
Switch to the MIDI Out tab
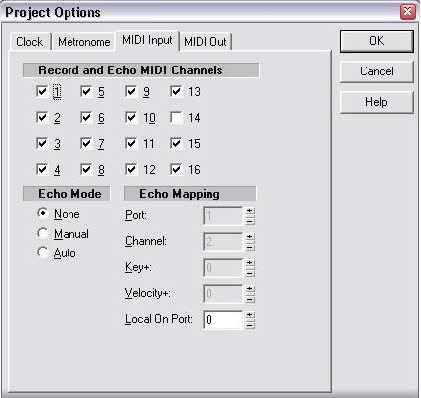click(205, 42)
